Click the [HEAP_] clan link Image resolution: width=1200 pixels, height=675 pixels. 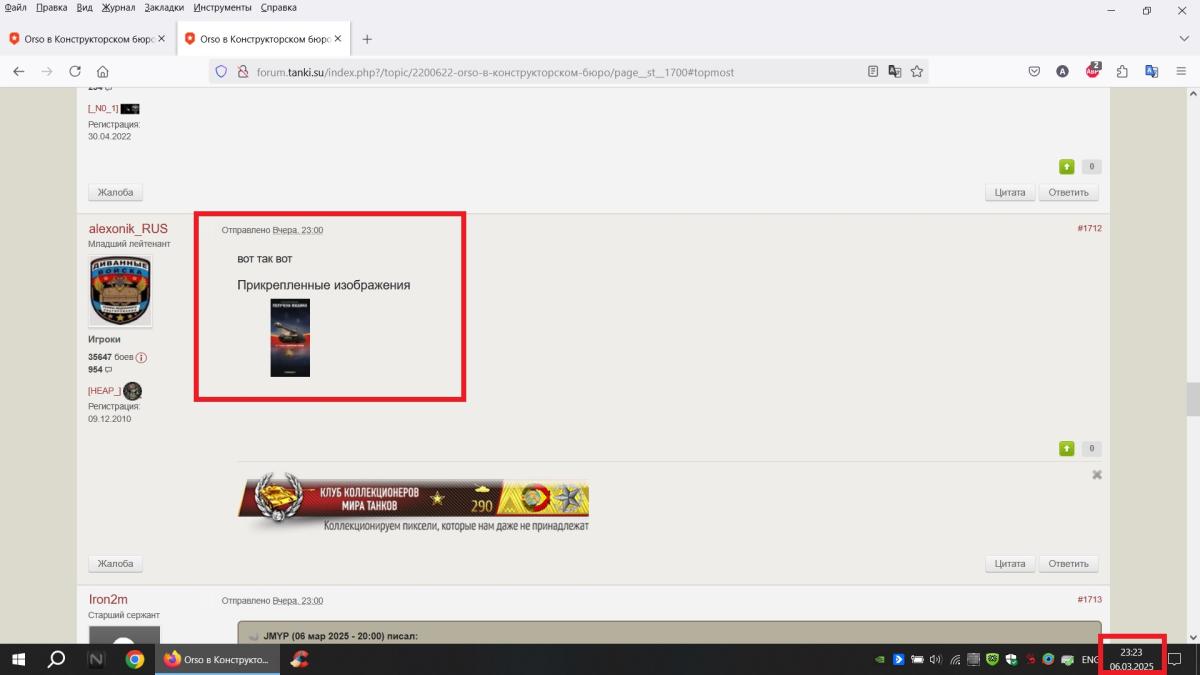pyautogui.click(x=104, y=391)
